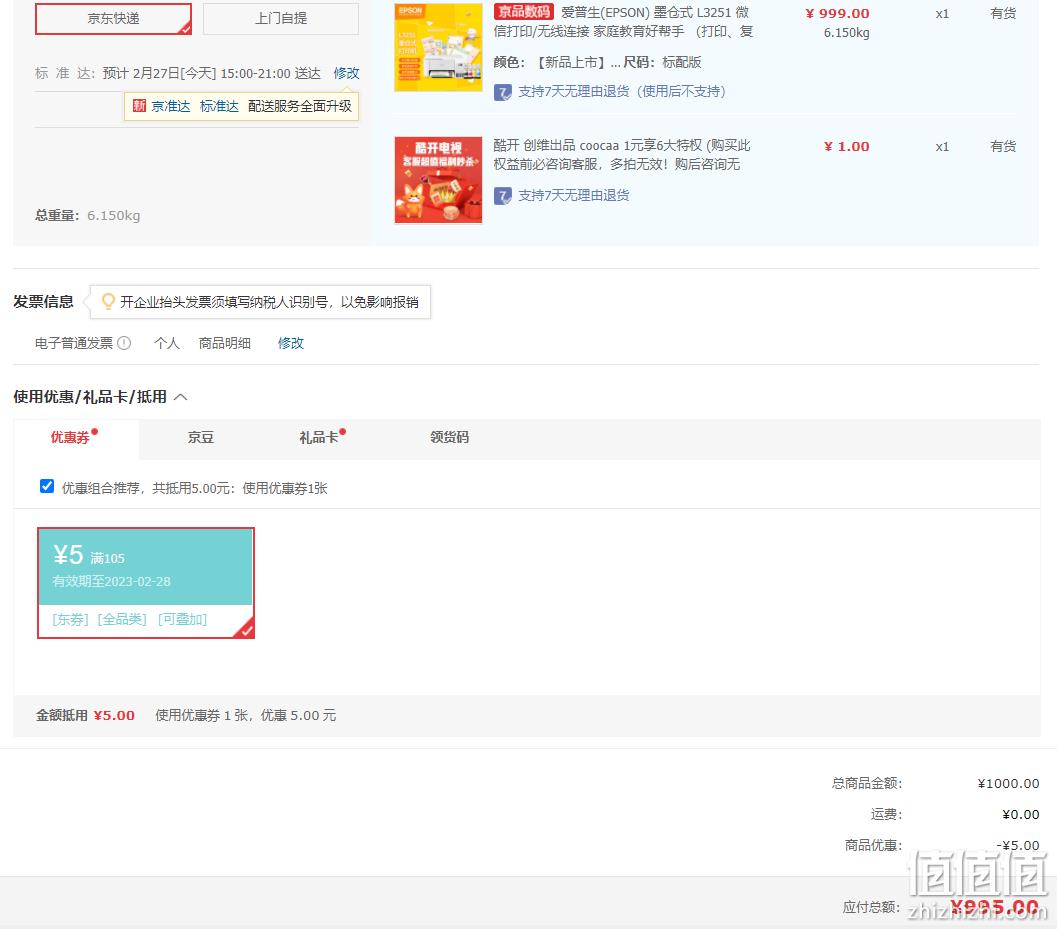This screenshot has height=929, width=1057.
Task: Click 个人 invoice title text
Action: point(167,343)
